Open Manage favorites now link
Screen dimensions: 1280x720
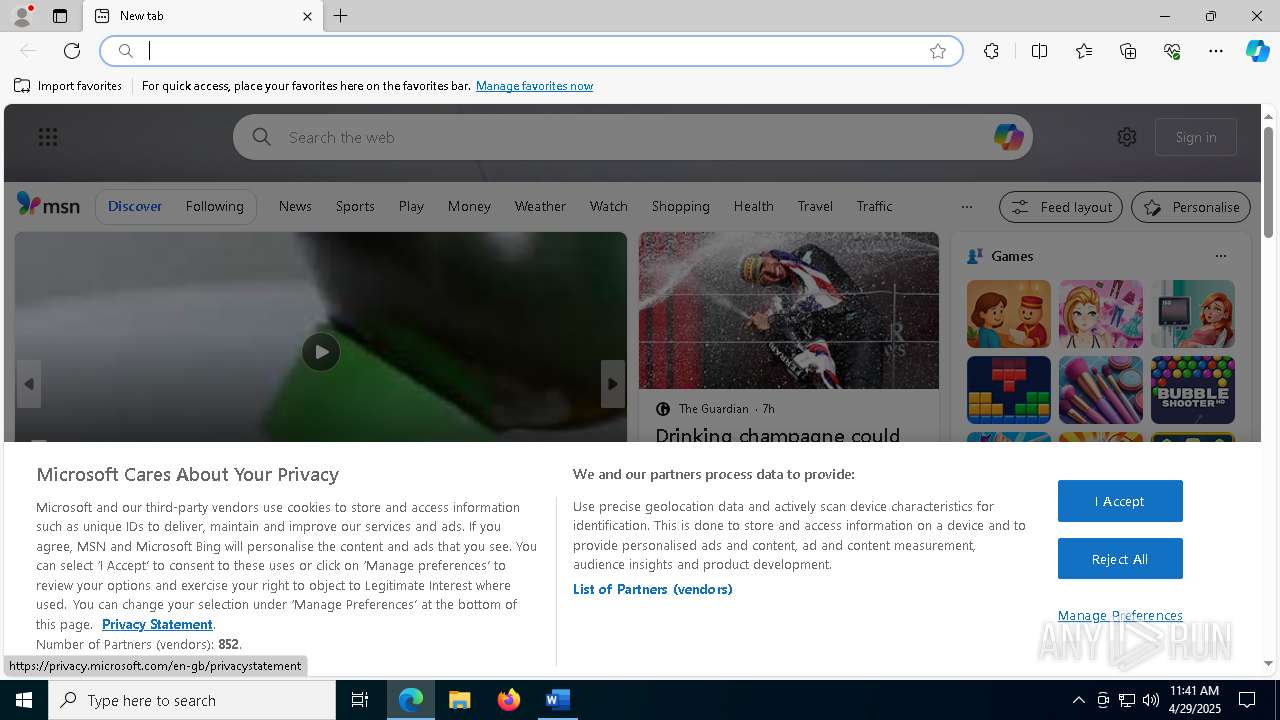point(534,86)
